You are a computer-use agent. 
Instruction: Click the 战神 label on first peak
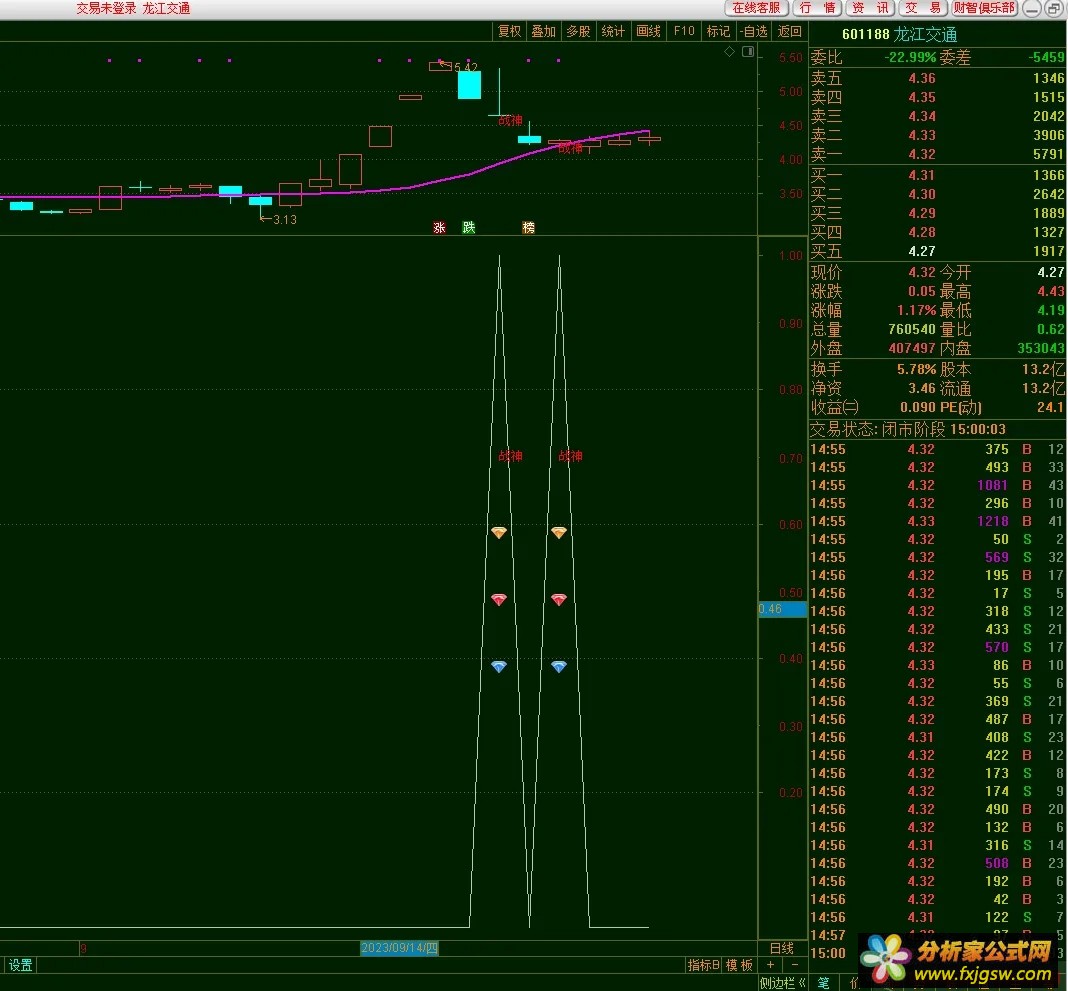coord(510,456)
